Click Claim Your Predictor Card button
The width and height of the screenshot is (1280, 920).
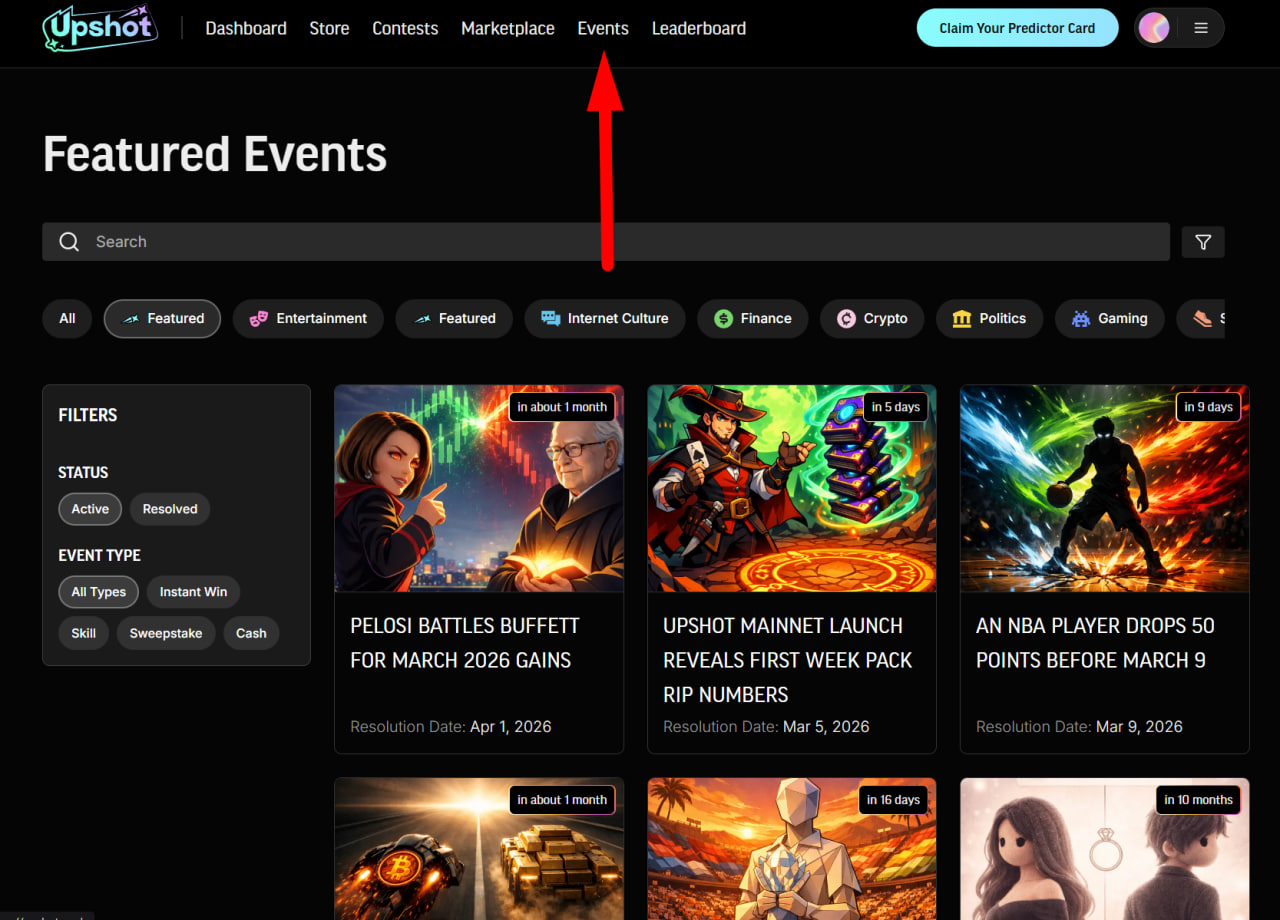click(x=1017, y=28)
